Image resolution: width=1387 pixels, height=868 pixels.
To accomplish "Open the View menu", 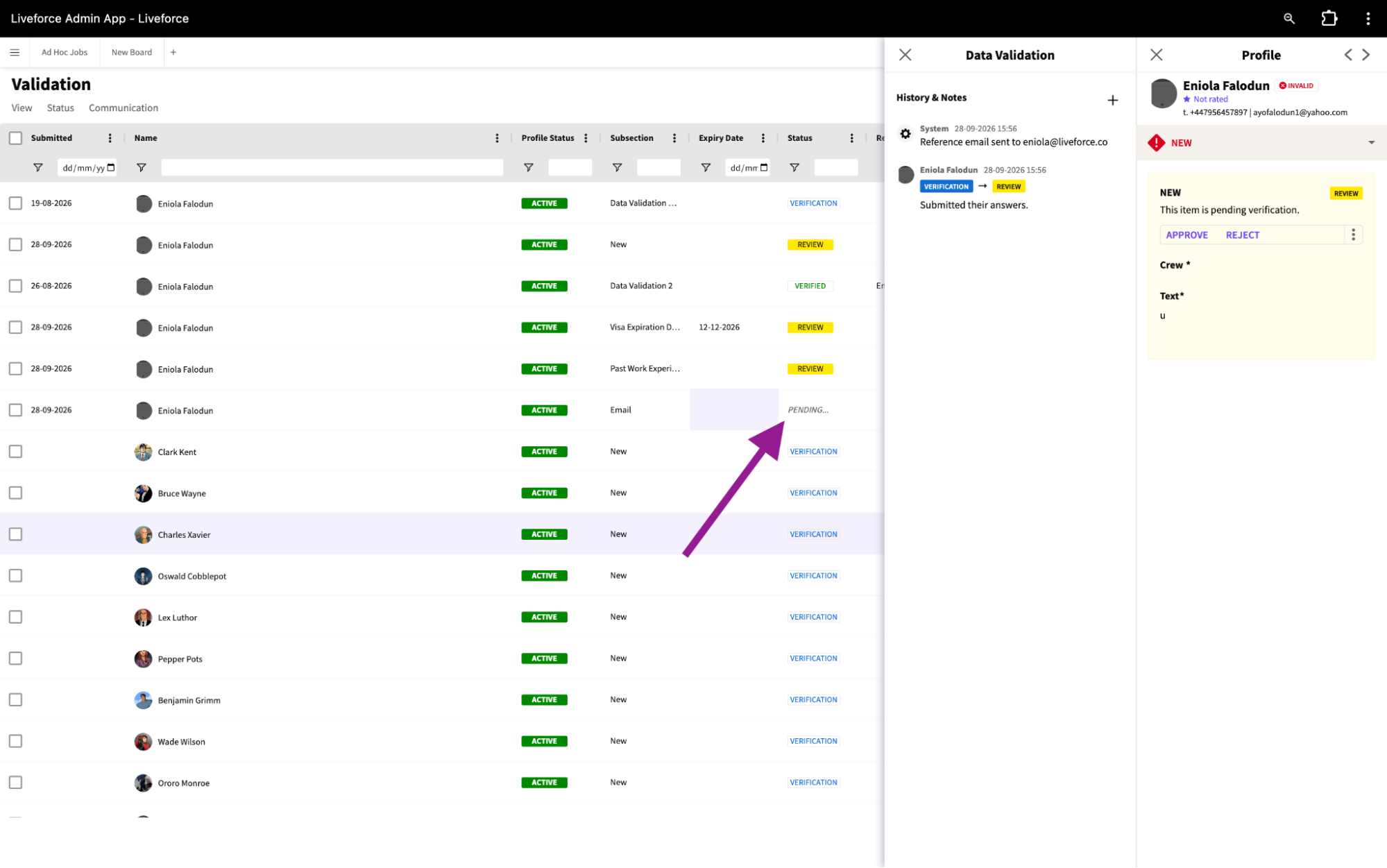I will [22, 108].
